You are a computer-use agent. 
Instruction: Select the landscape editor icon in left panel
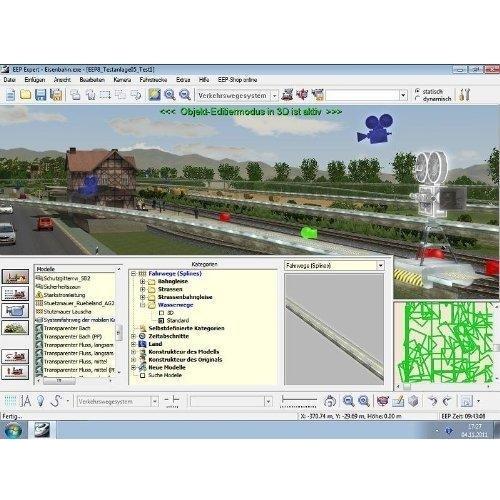[x=15, y=327]
